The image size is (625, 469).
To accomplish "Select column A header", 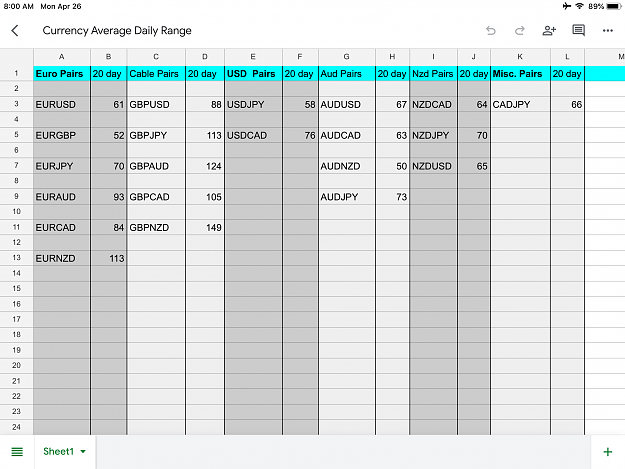I will coord(62,57).
